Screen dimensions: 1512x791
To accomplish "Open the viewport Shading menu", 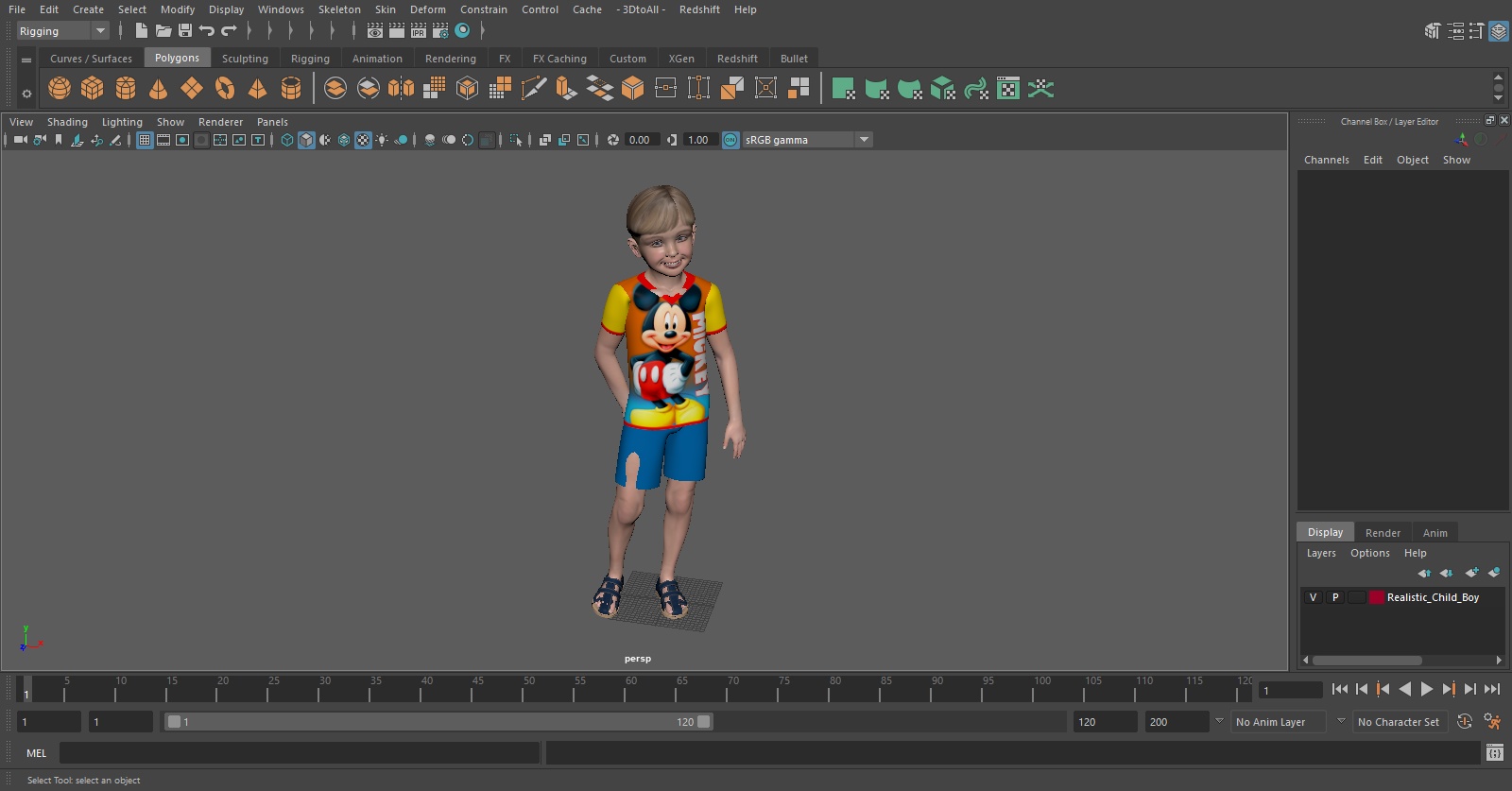I will (x=67, y=122).
